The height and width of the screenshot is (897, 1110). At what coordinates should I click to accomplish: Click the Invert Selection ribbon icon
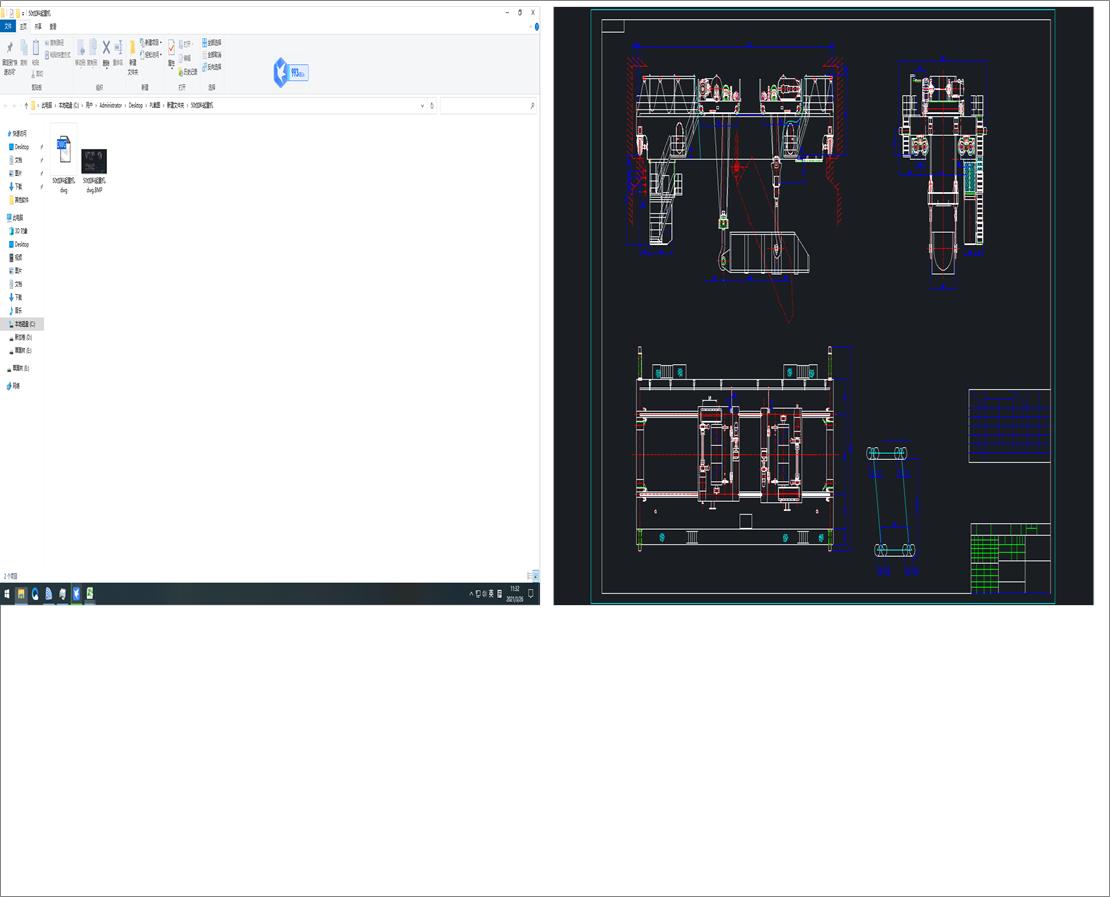tap(209, 64)
